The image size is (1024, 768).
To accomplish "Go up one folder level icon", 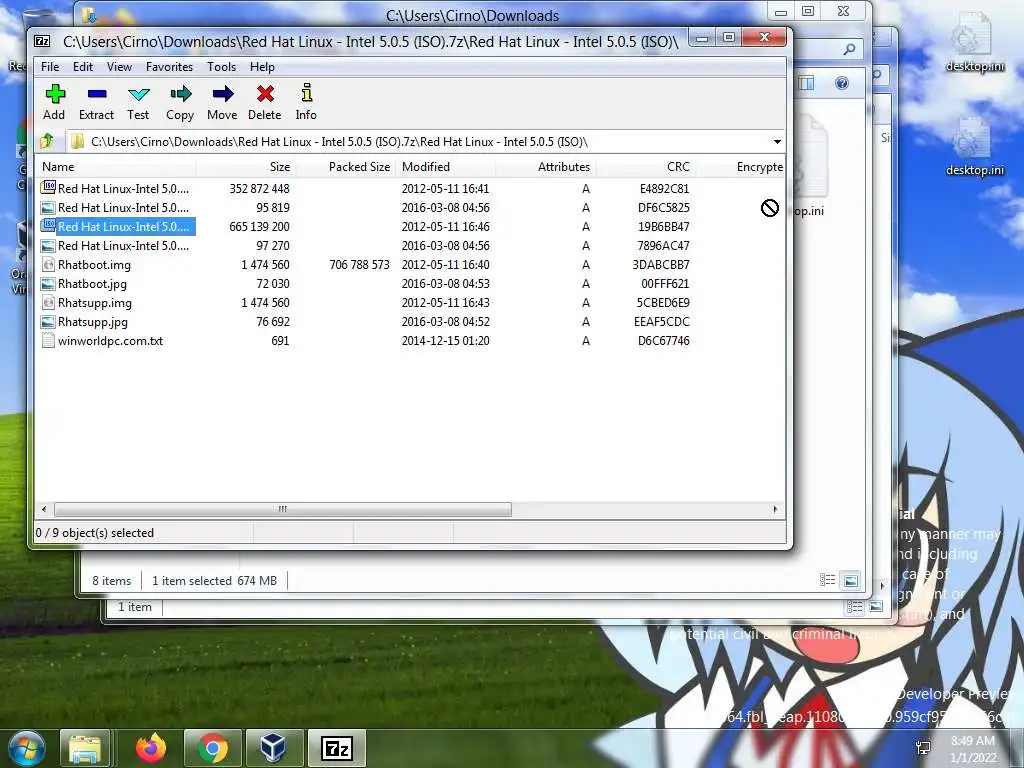I will pyautogui.click(x=47, y=141).
